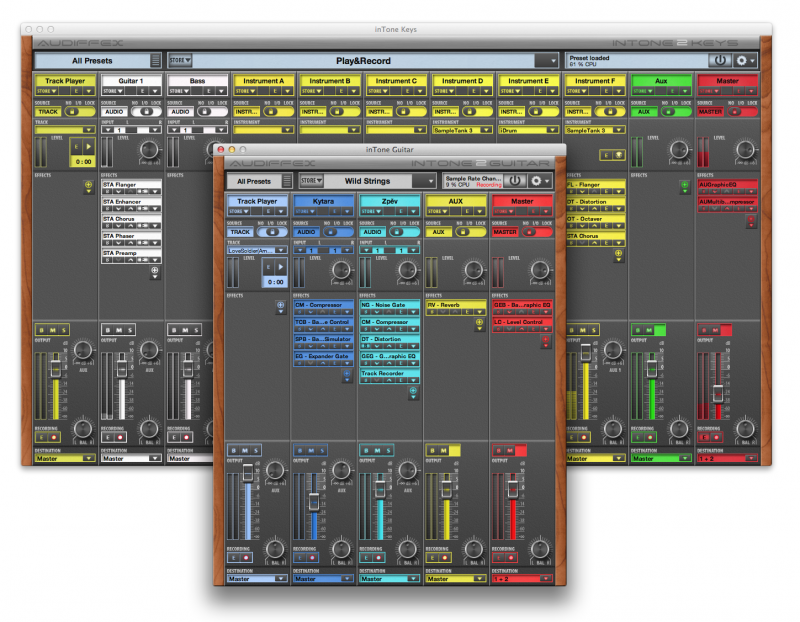The image size is (800, 622).
Task: Open preset list icon beside Keys All Presets
Action: click(x=156, y=60)
